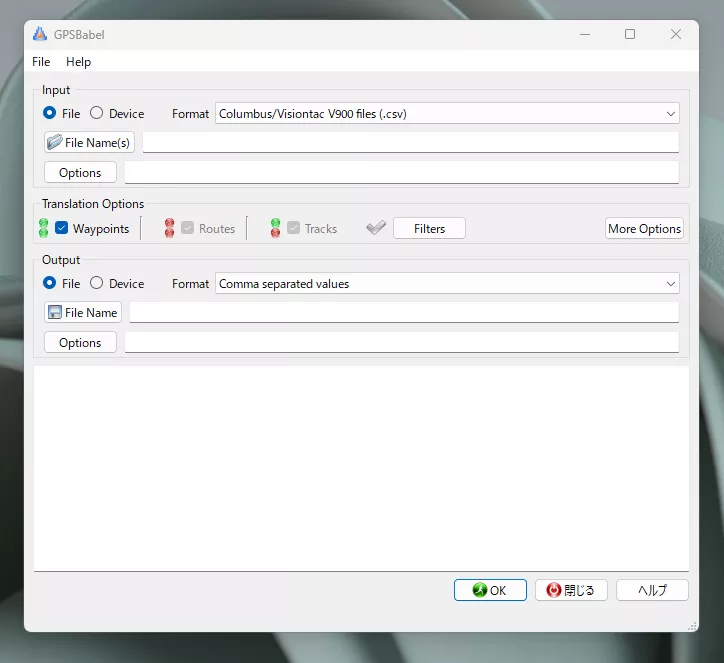Click the output File Name save button
Viewport: 724px width, 663px height.
pyautogui.click(x=83, y=312)
